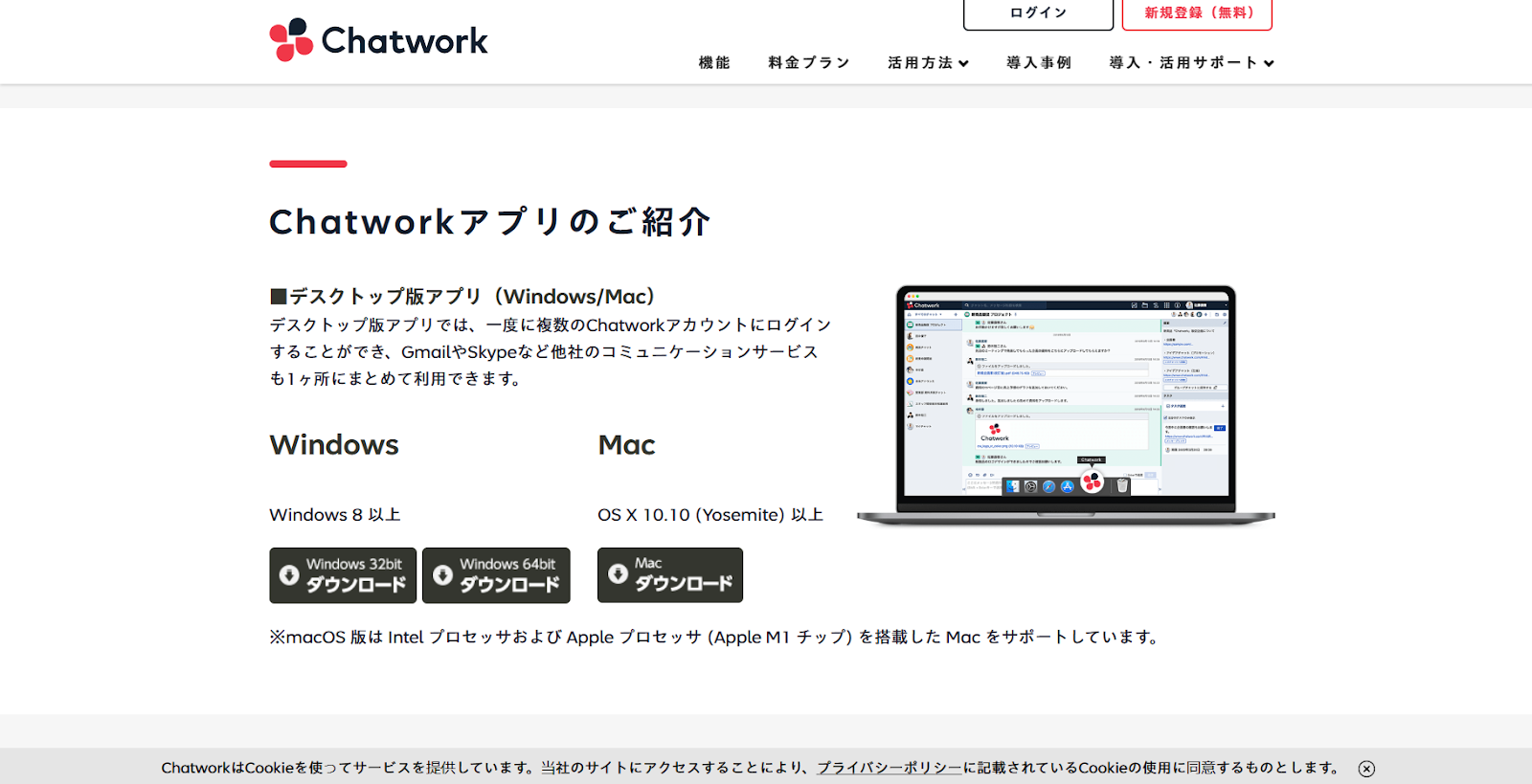Click the Windows heading text
The height and width of the screenshot is (784, 1532).
point(334,445)
